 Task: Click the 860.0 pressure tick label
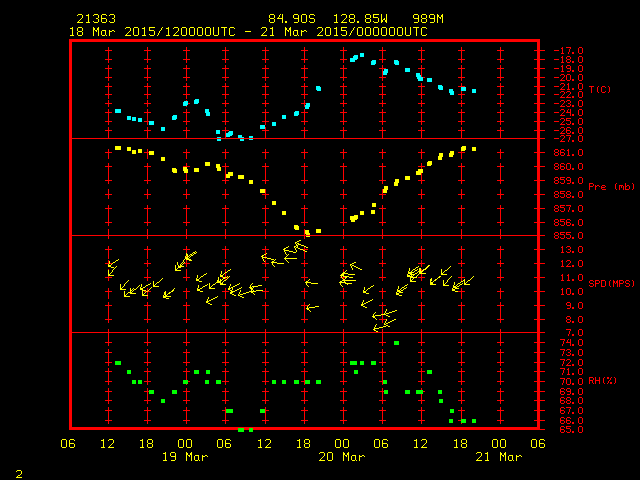pos(569,167)
